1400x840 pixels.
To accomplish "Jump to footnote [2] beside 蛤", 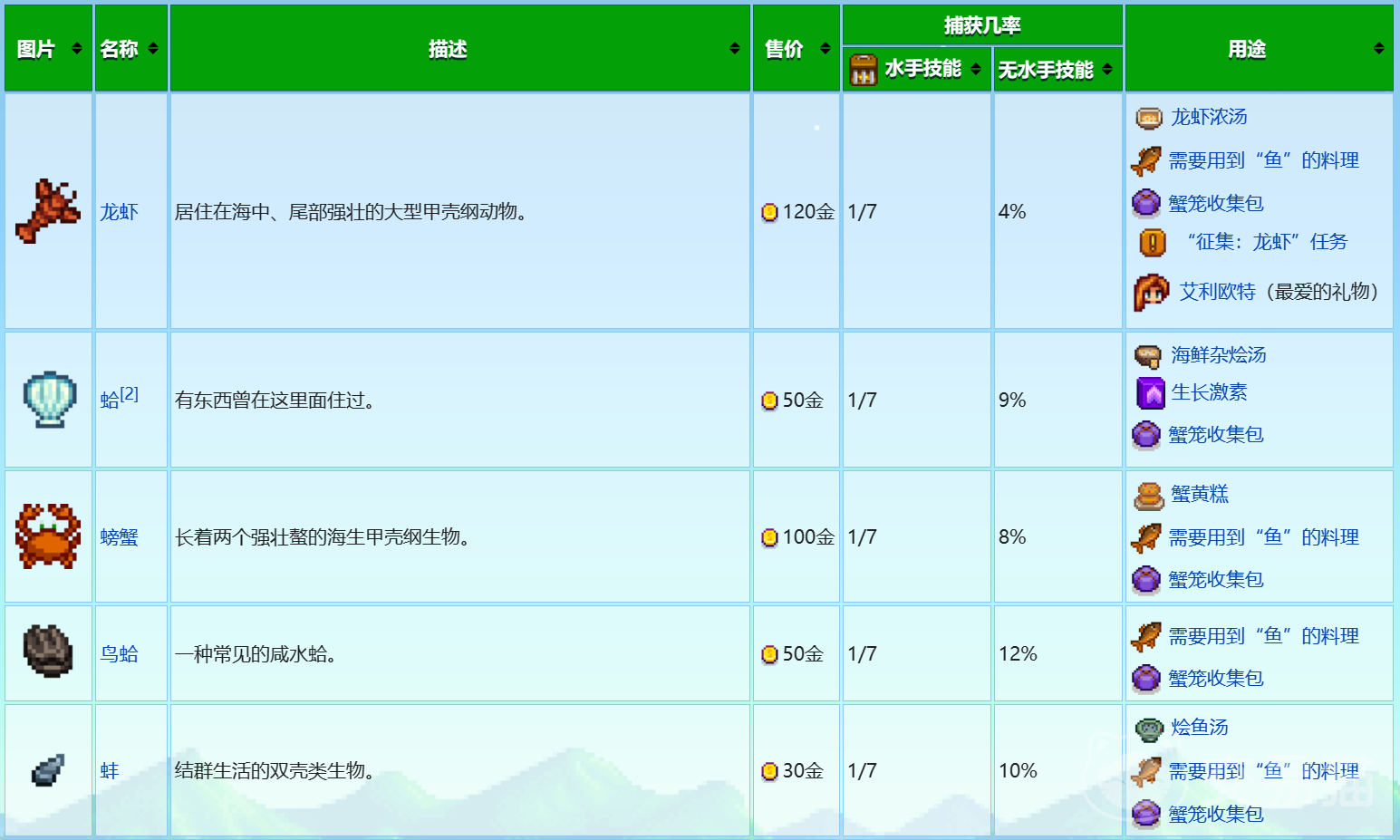I will [130, 394].
